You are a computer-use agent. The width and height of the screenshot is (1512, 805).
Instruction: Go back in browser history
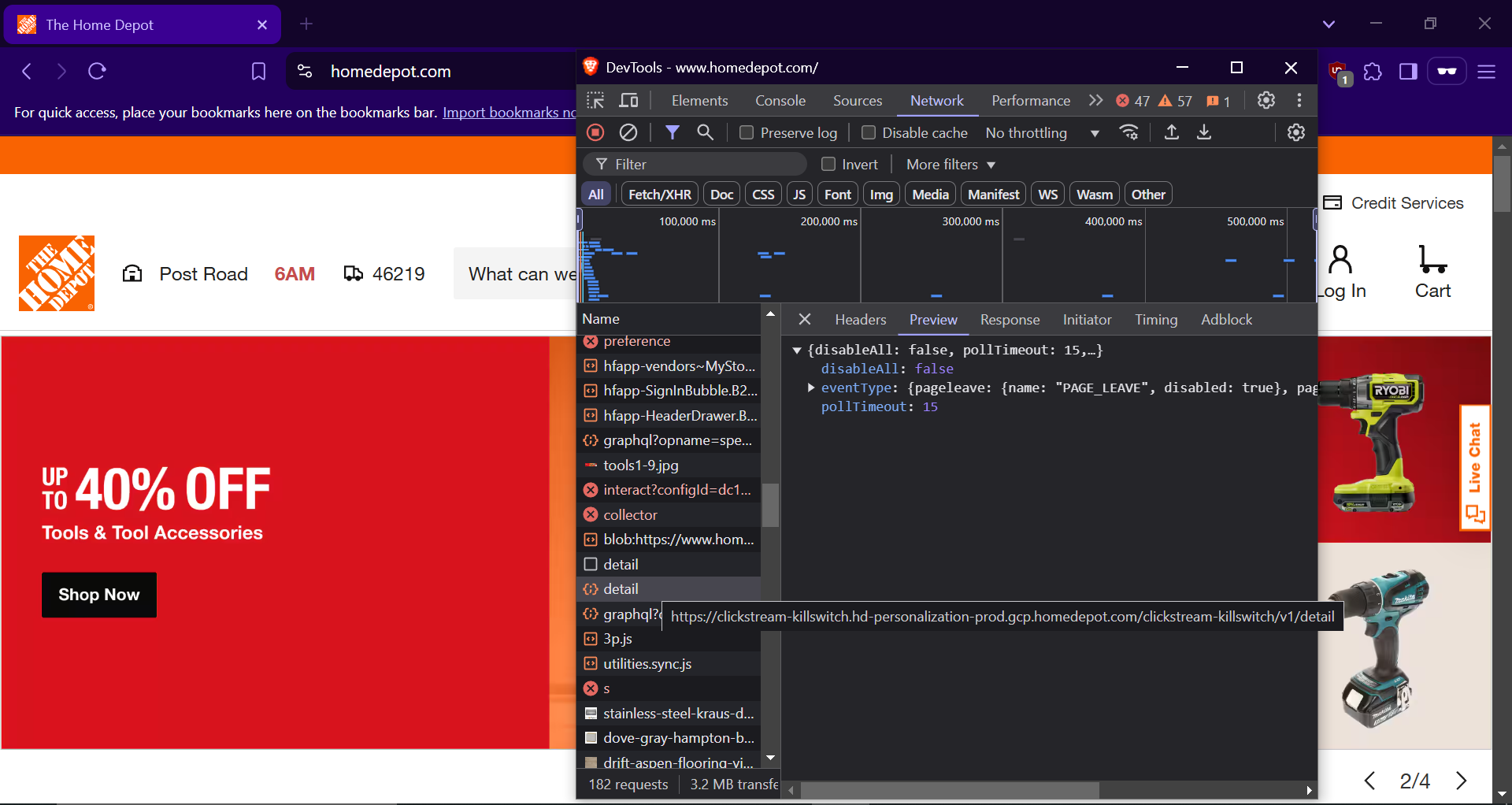pyautogui.click(x=27, y=72)
